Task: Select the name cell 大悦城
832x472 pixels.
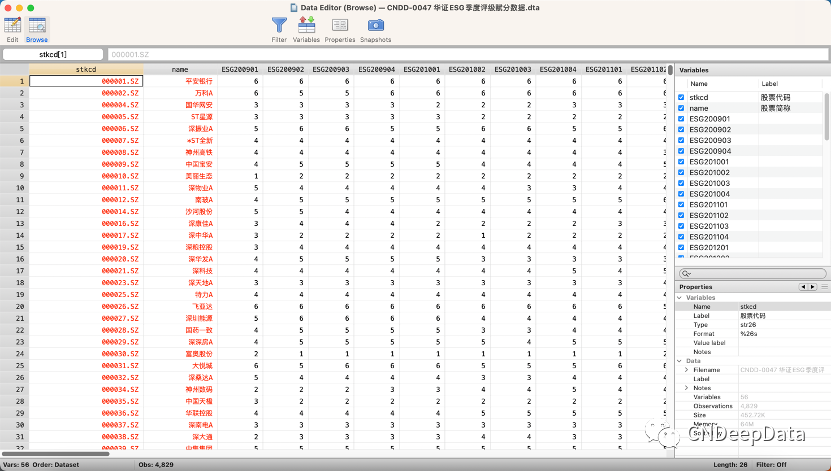Action: coord(180,366)
